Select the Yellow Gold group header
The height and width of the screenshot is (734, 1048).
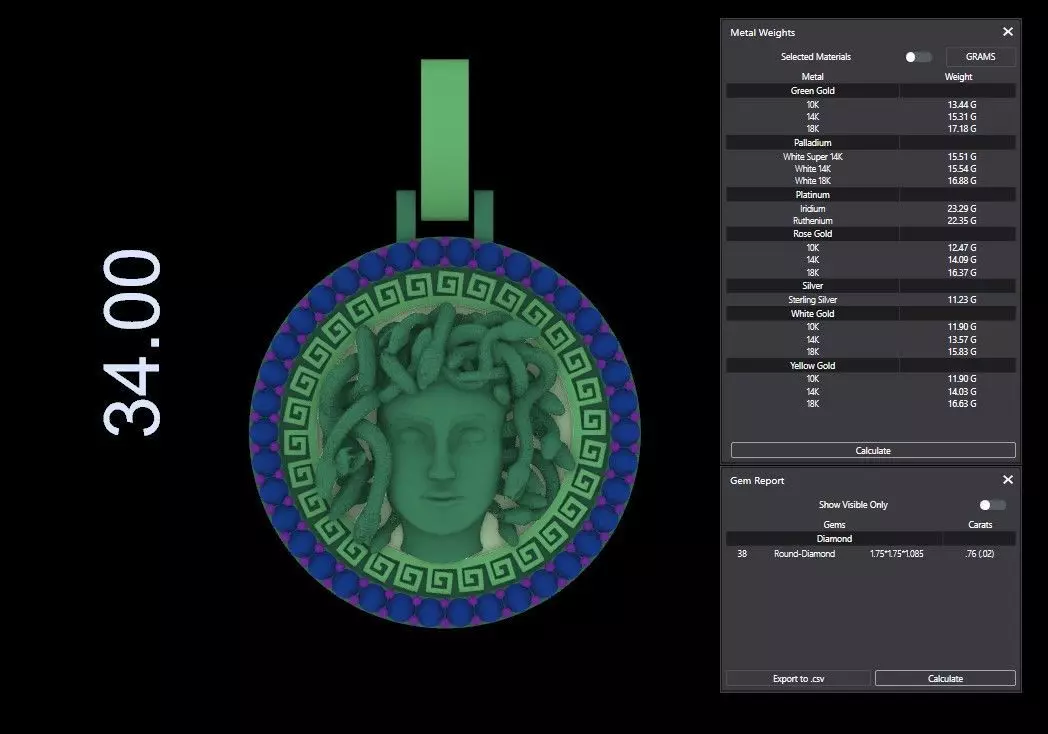pyautogui.click(x=871, y=366)
